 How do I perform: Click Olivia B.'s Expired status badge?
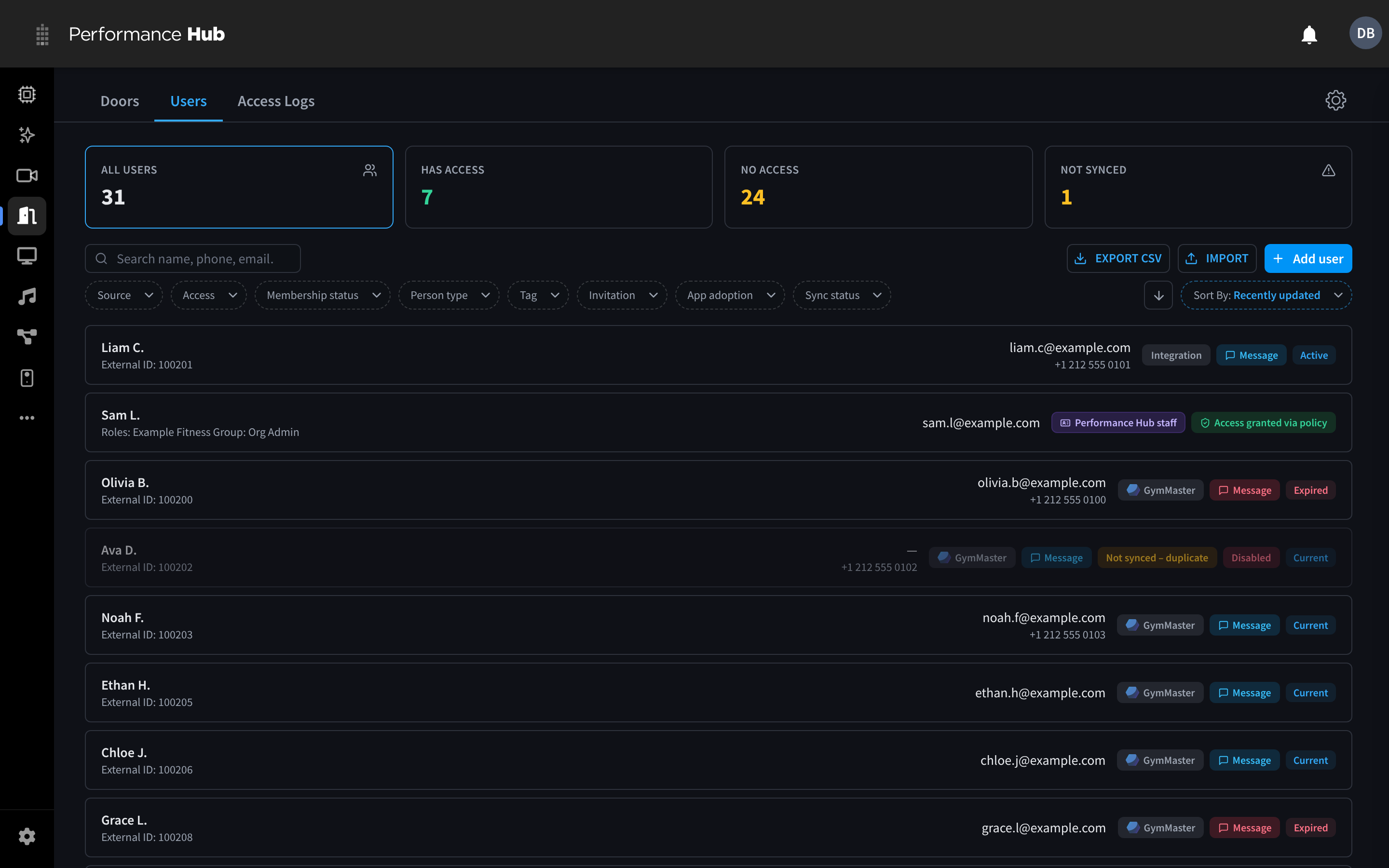[1310, 490]
